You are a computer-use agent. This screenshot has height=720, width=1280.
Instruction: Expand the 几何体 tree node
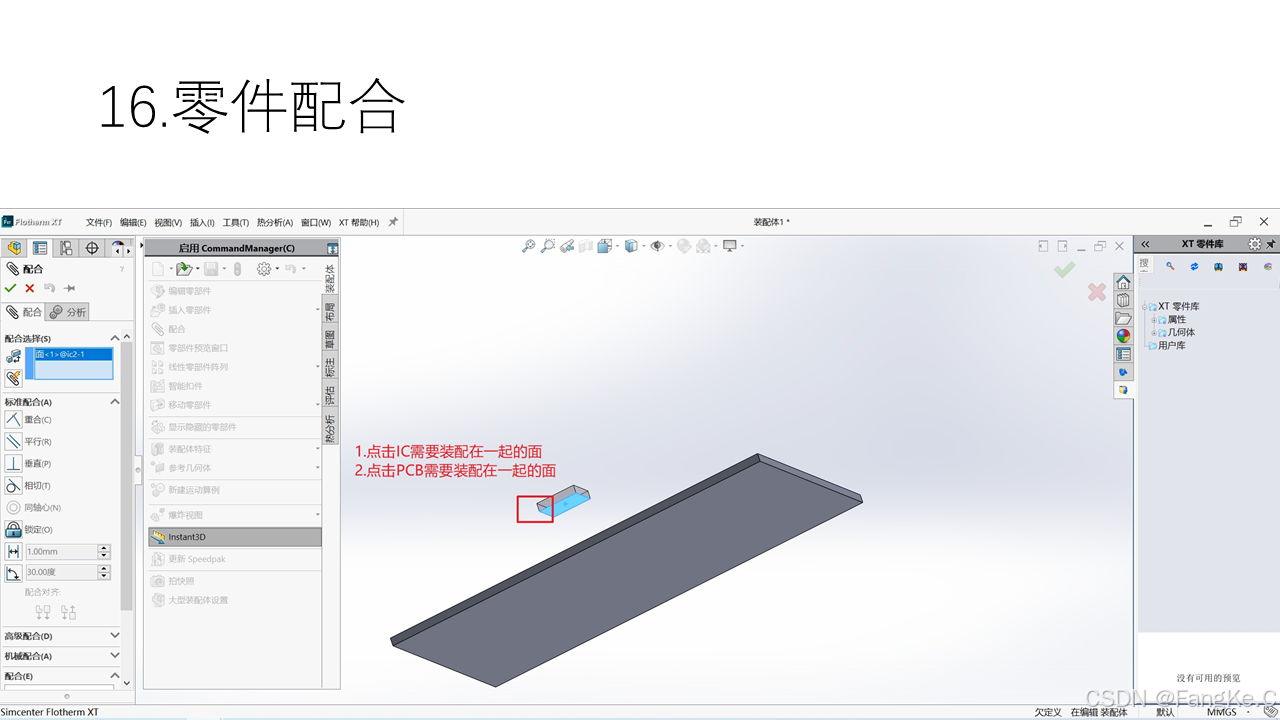point(1154,333)
